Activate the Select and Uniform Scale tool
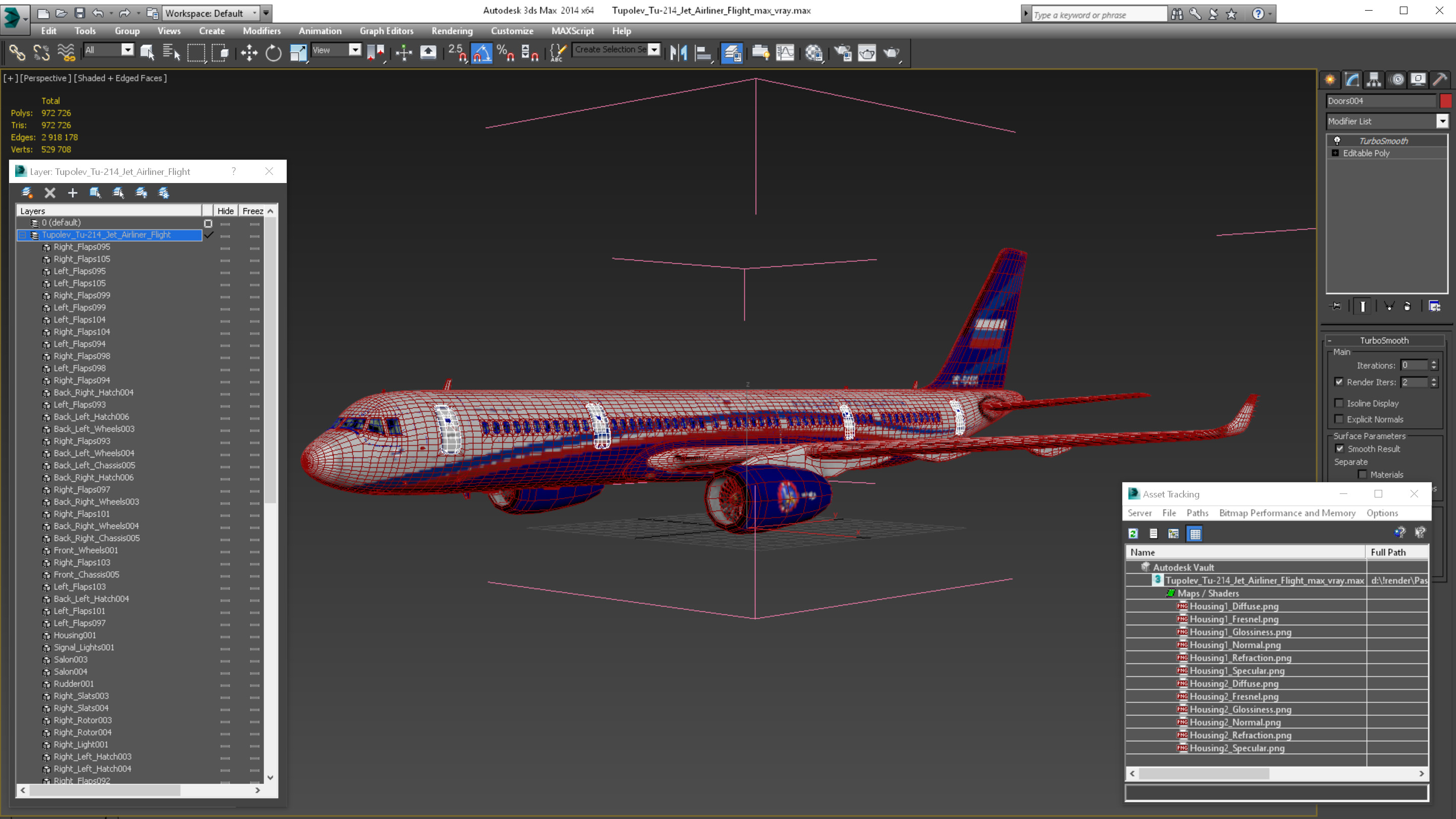 pos(298,53)
